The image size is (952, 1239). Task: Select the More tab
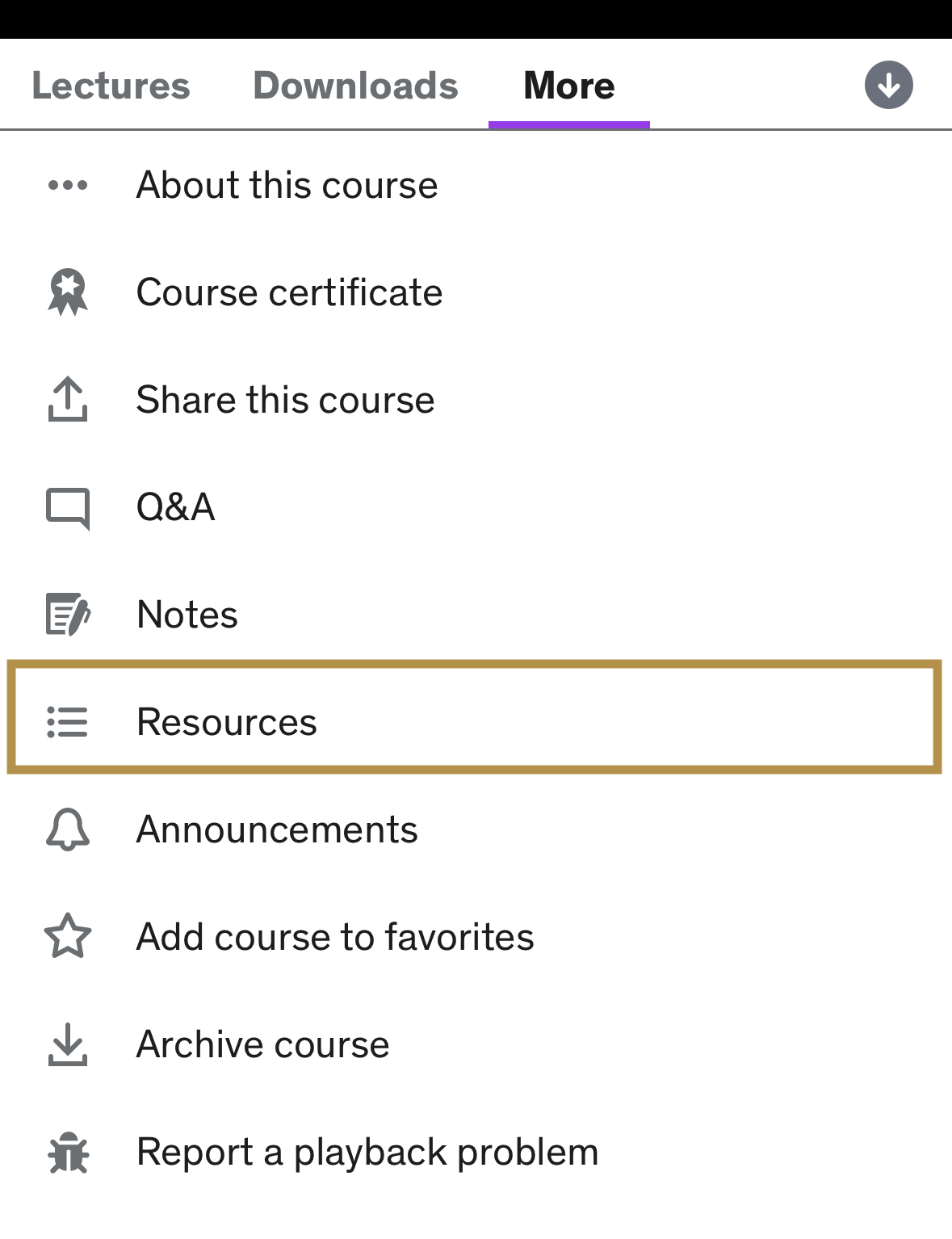pyautogui.click(x=569, y=86)
